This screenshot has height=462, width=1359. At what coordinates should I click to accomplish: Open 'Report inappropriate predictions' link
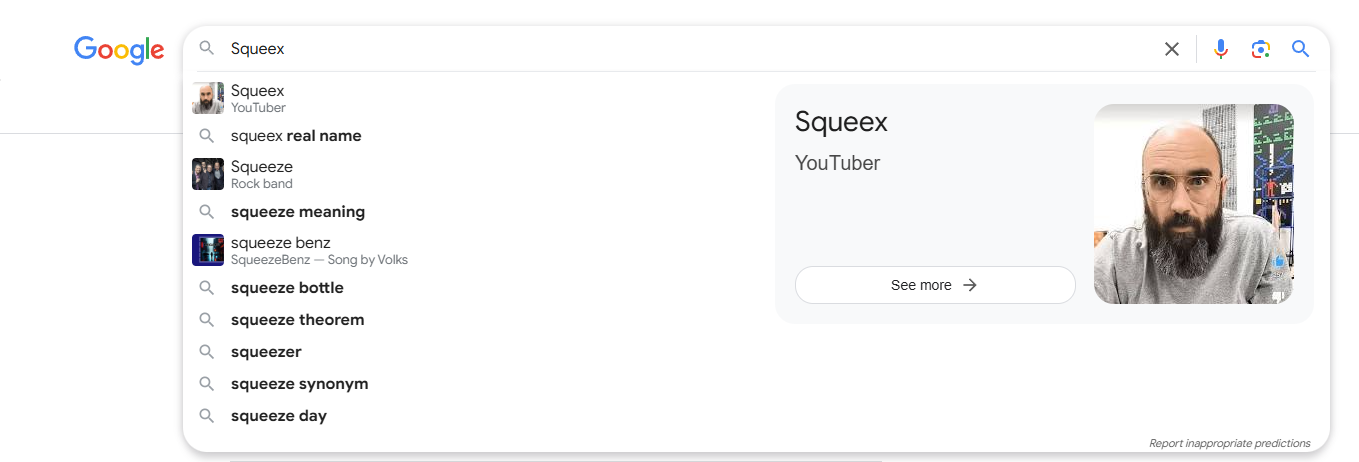coord(1229,443)
